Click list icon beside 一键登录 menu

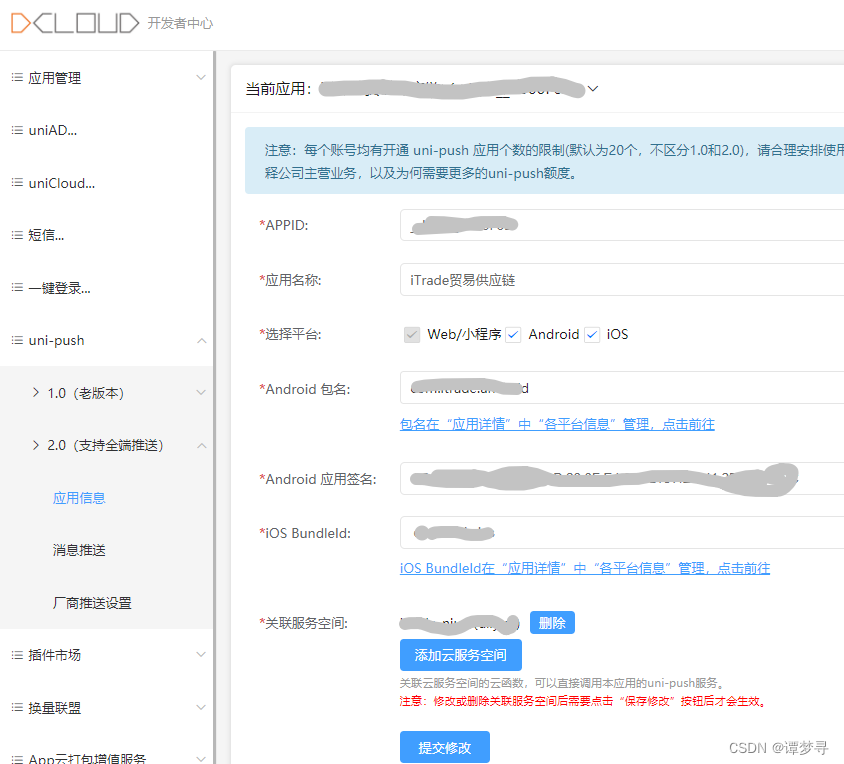tap(17, 288)
